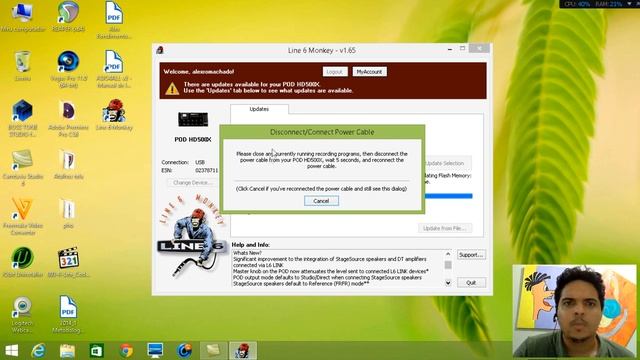Screen dimensions: 640x360
Task: Select the Line 6 Monkey desktop shortcut
Action: (114, 115)
